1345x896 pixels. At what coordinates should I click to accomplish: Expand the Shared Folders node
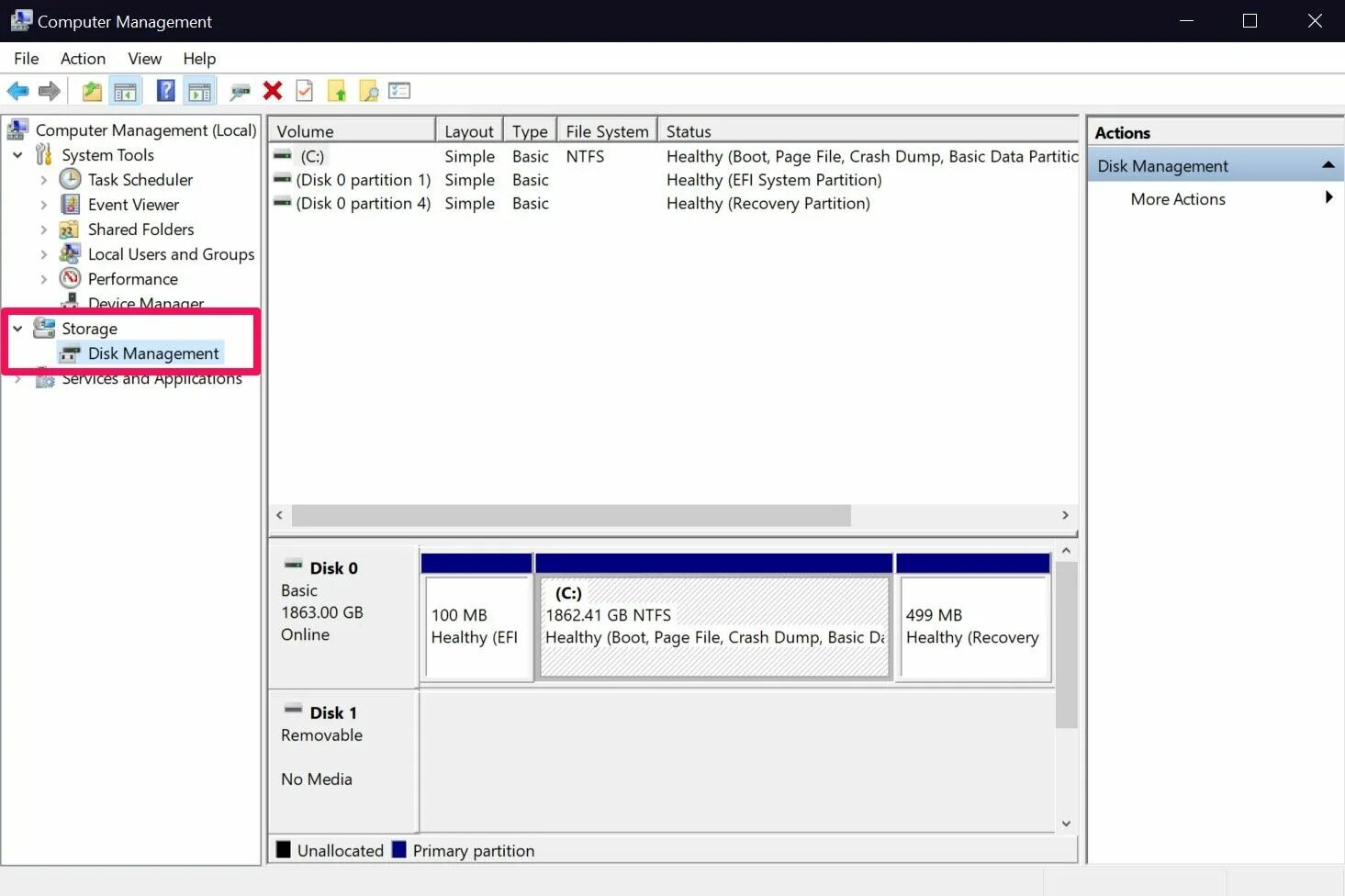[x=43, y=230]
